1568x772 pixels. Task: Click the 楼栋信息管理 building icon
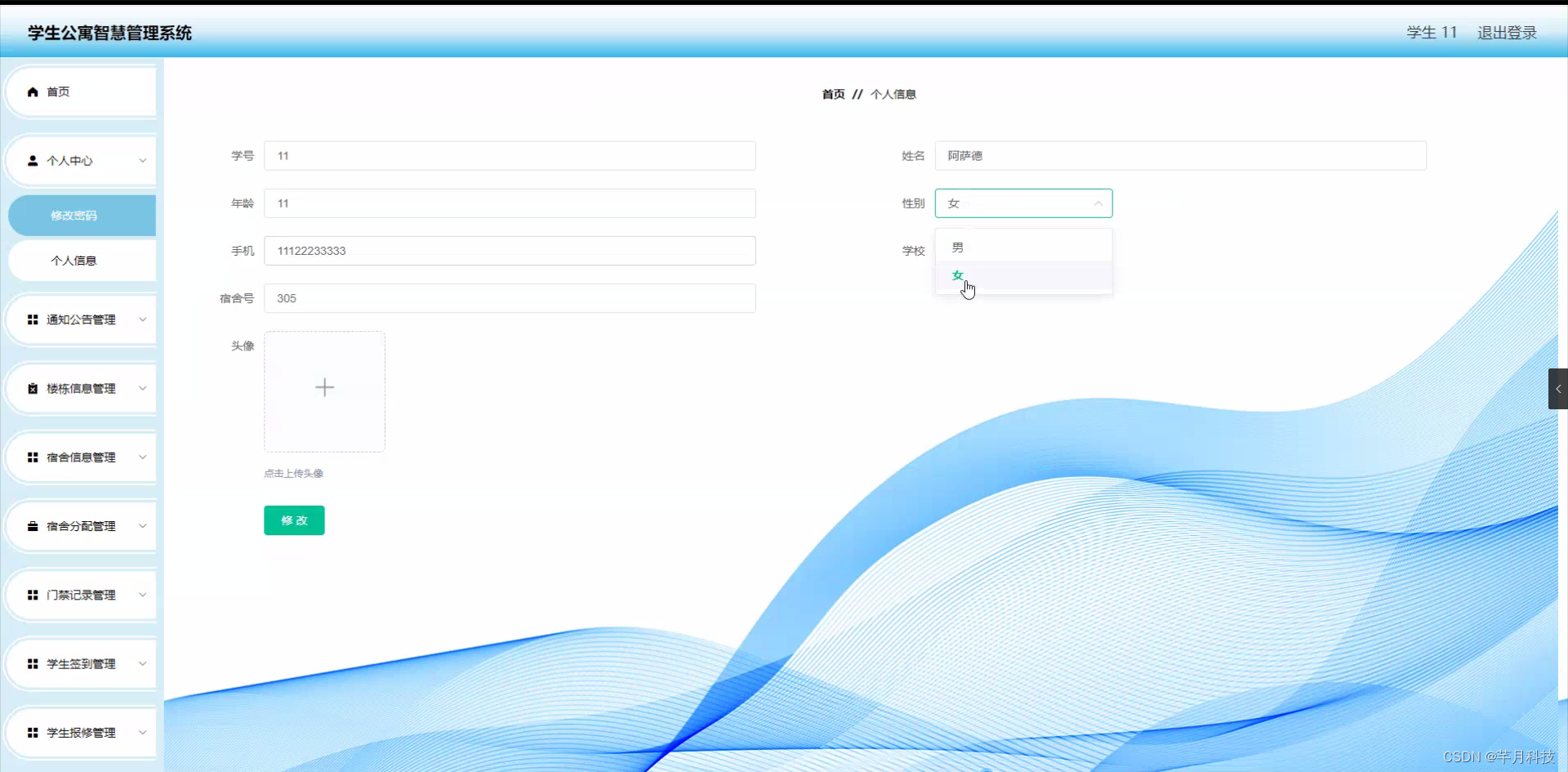[32, 388]
